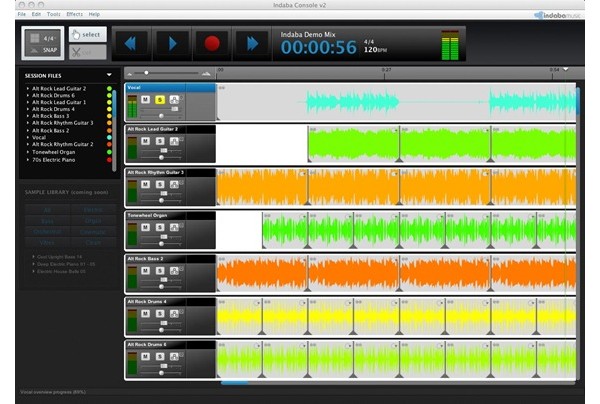
Task: Open the File menu
Action: tap(22, 14)
